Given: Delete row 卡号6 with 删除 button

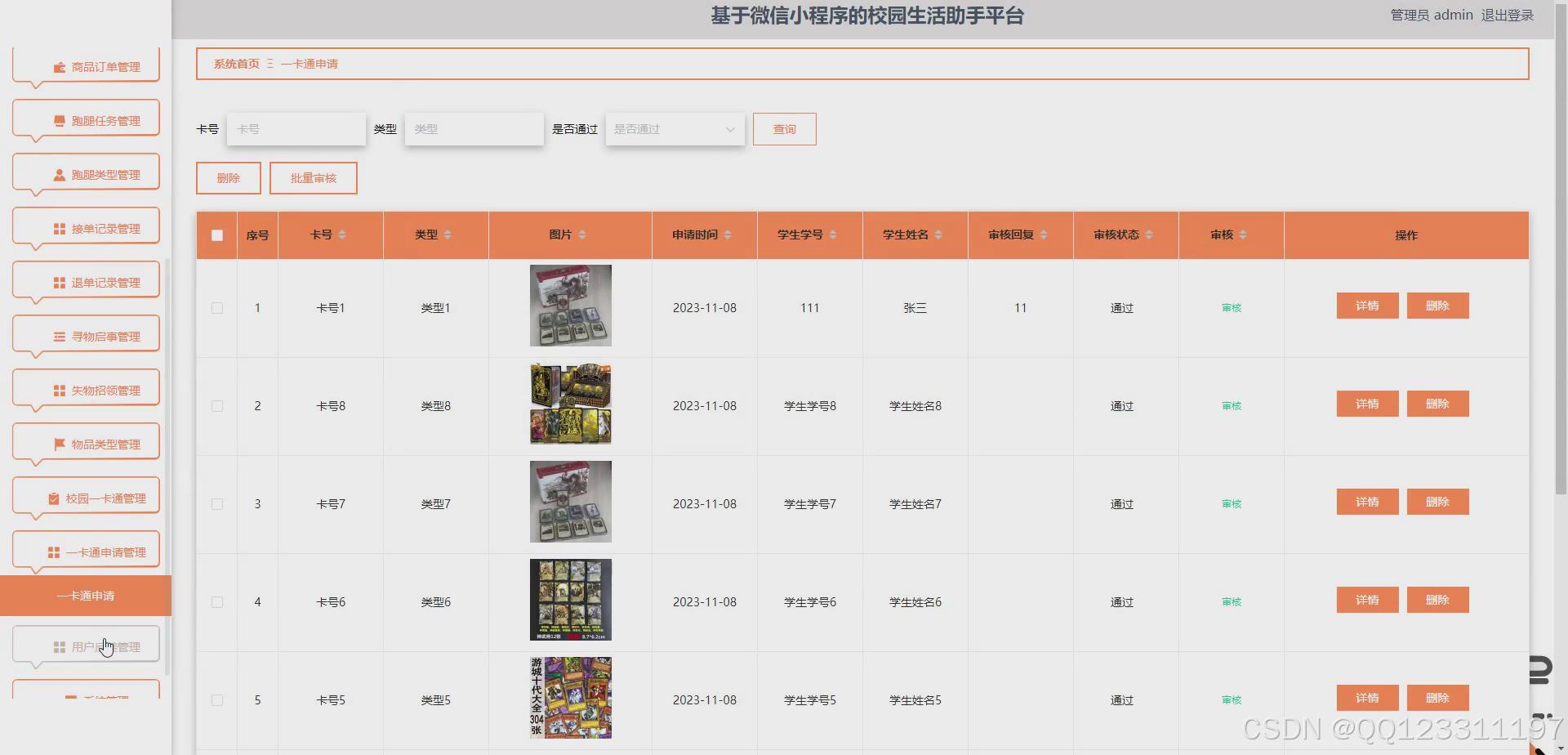Looking at the screenshot, I should coord(1438,600).
